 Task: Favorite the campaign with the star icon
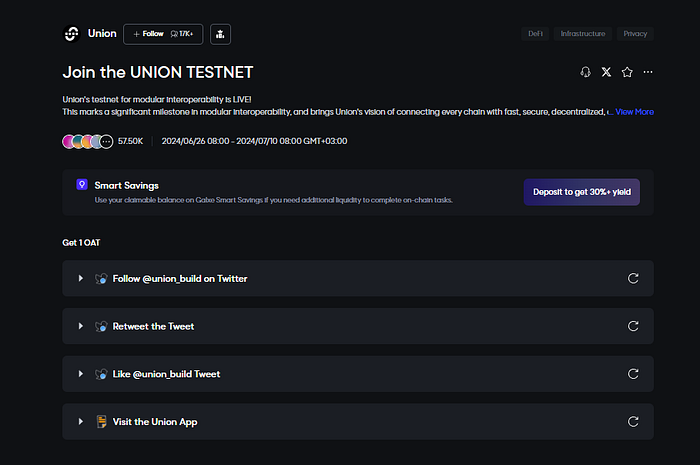[627, 72]
